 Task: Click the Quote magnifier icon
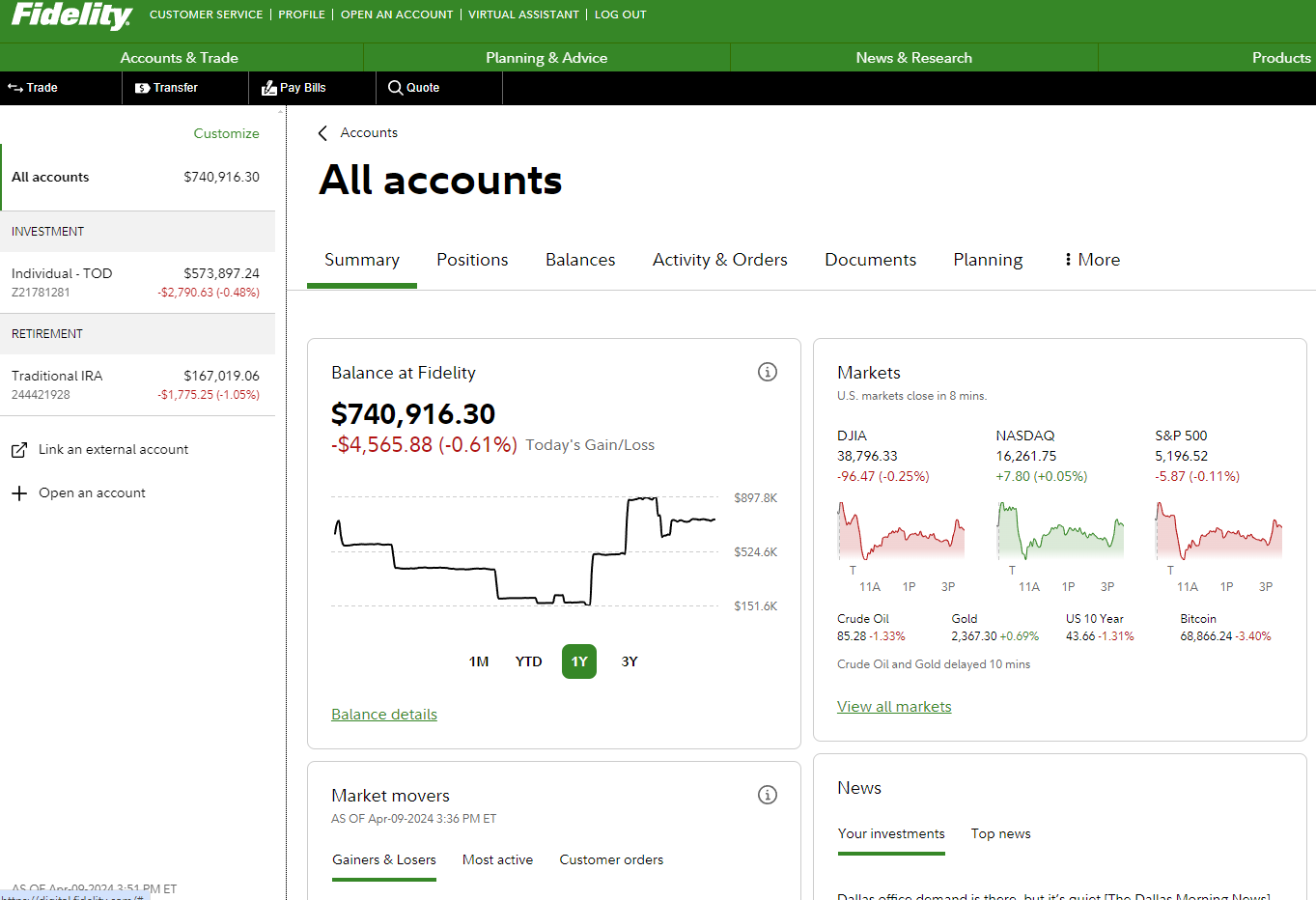click(x=395, y=88)
